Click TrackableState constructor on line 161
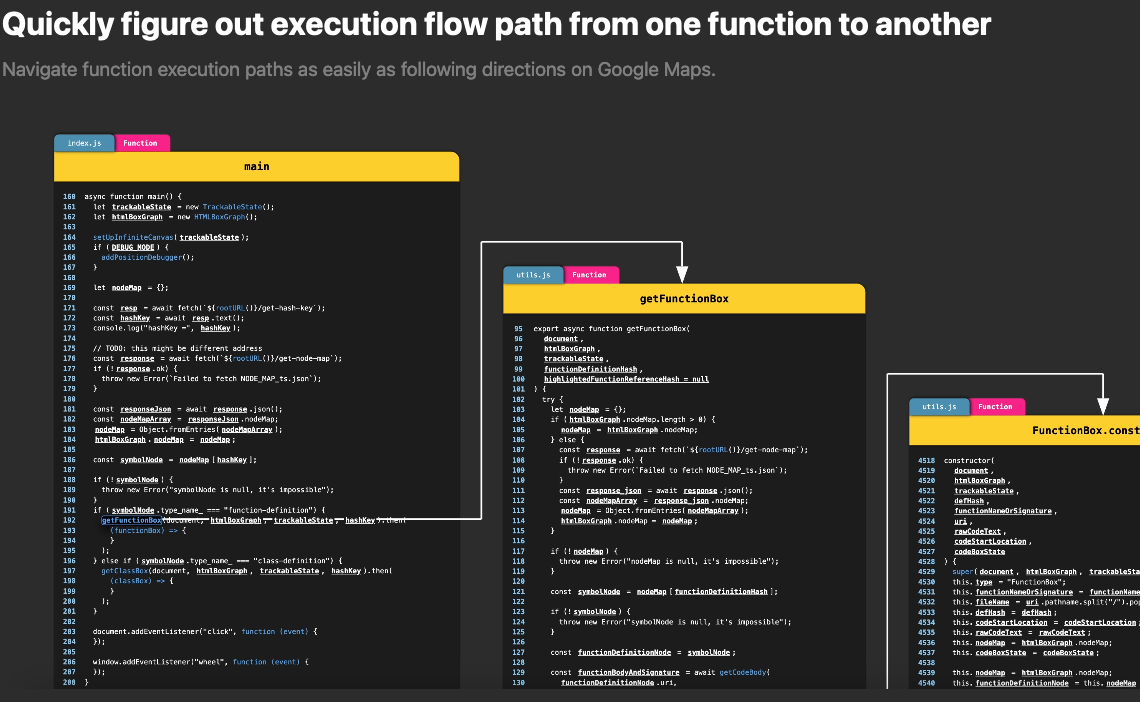 (x=233, y=207)
